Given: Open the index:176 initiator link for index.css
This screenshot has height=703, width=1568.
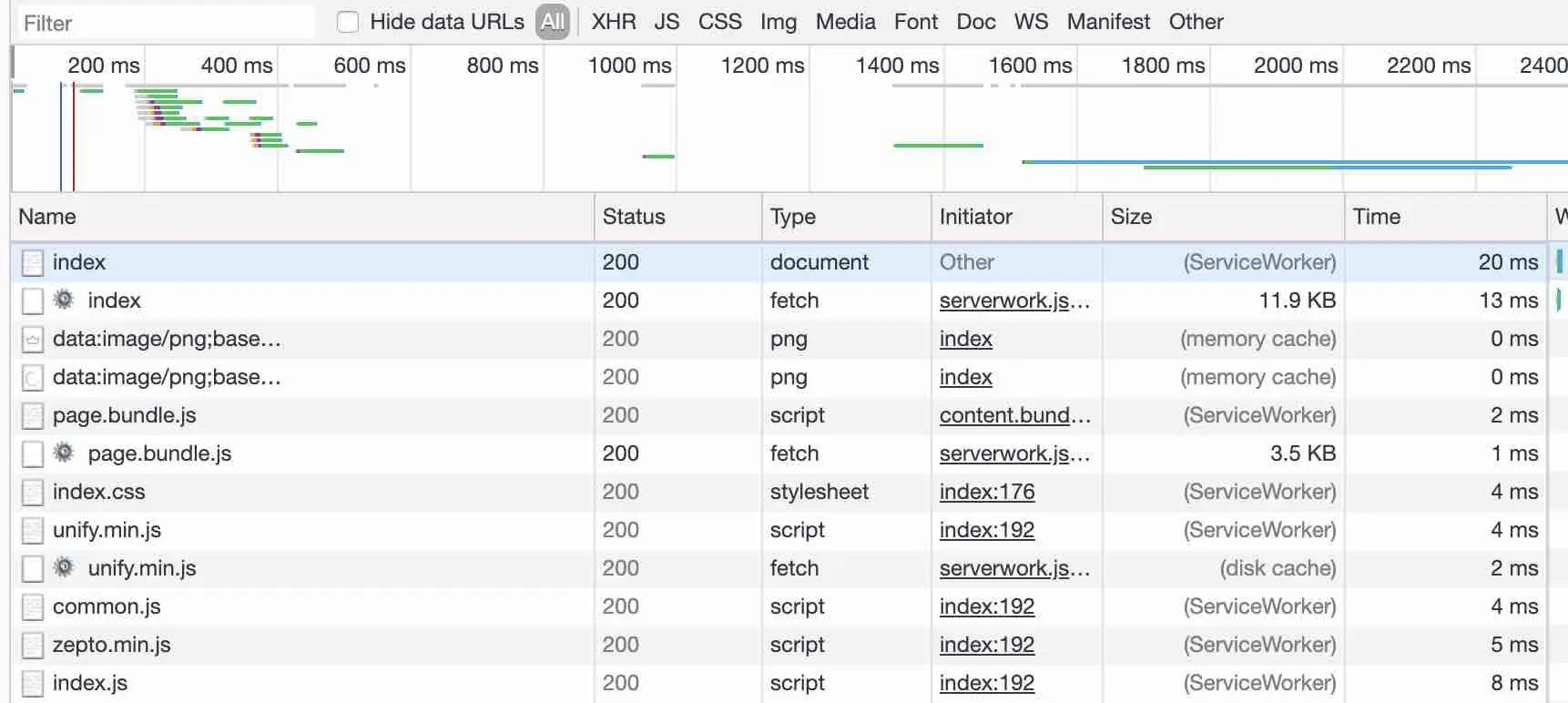Looking at the screenshot, I should pyautogui.click(x=987, y=492).
